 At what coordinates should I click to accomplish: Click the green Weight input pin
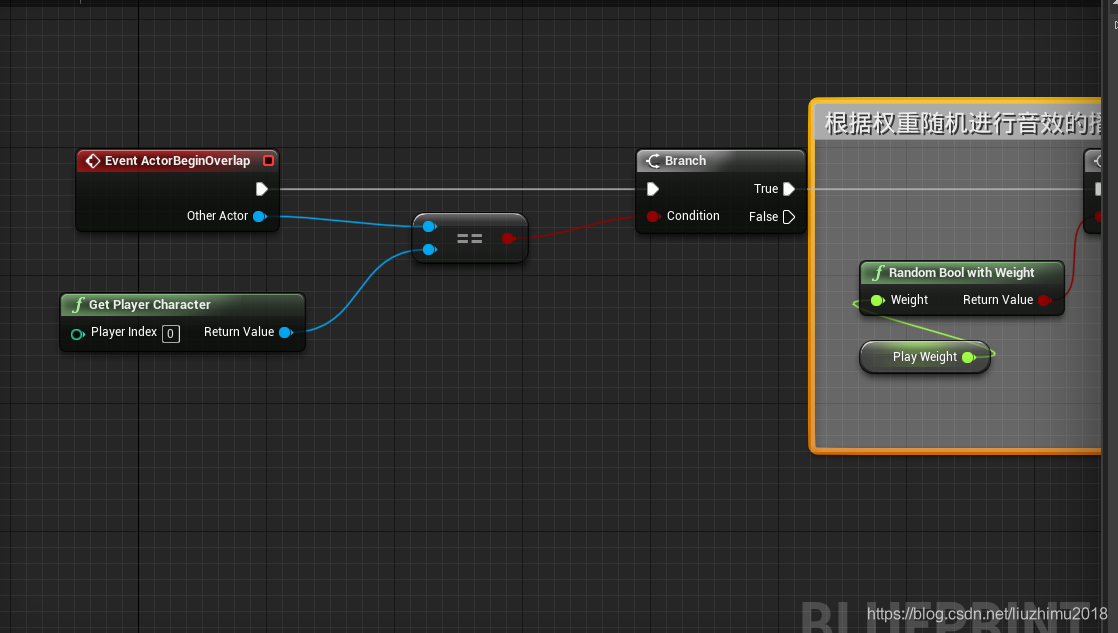[x=878, y=300]
